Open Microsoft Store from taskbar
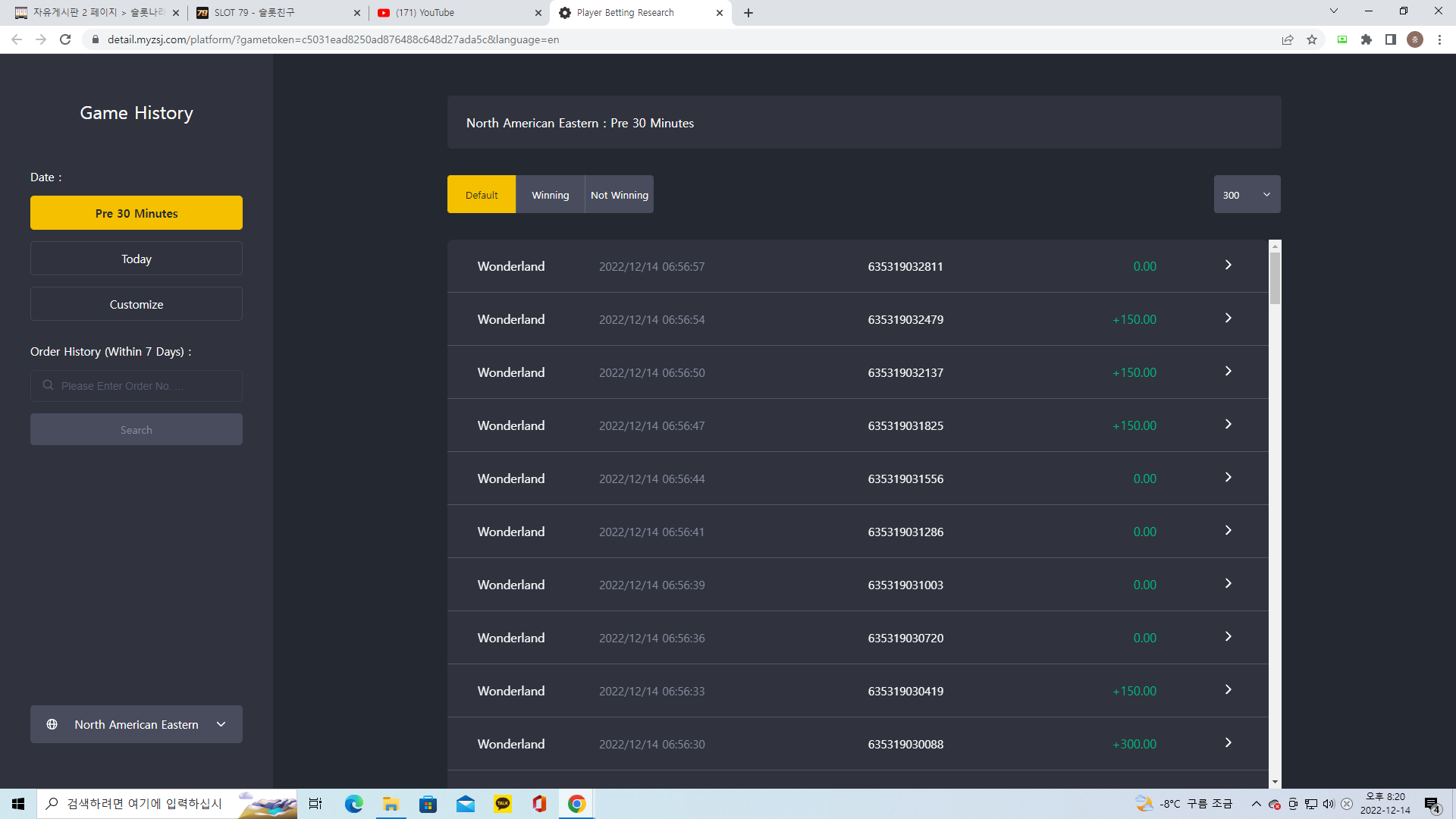 coord(428,804)
